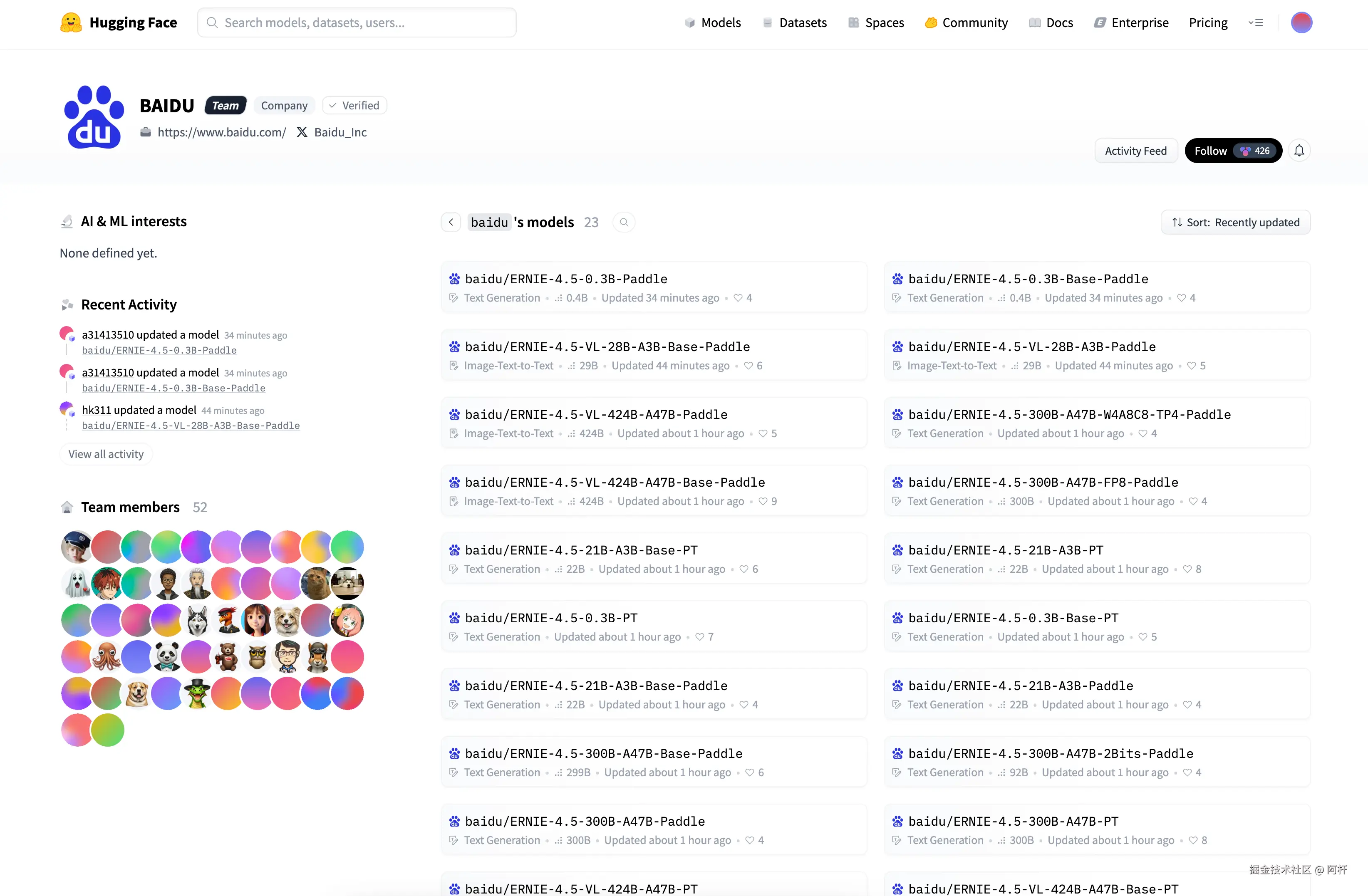Click the octopus team member avatar
Screen dimensions: 1368x896
[x=107, y=656]
